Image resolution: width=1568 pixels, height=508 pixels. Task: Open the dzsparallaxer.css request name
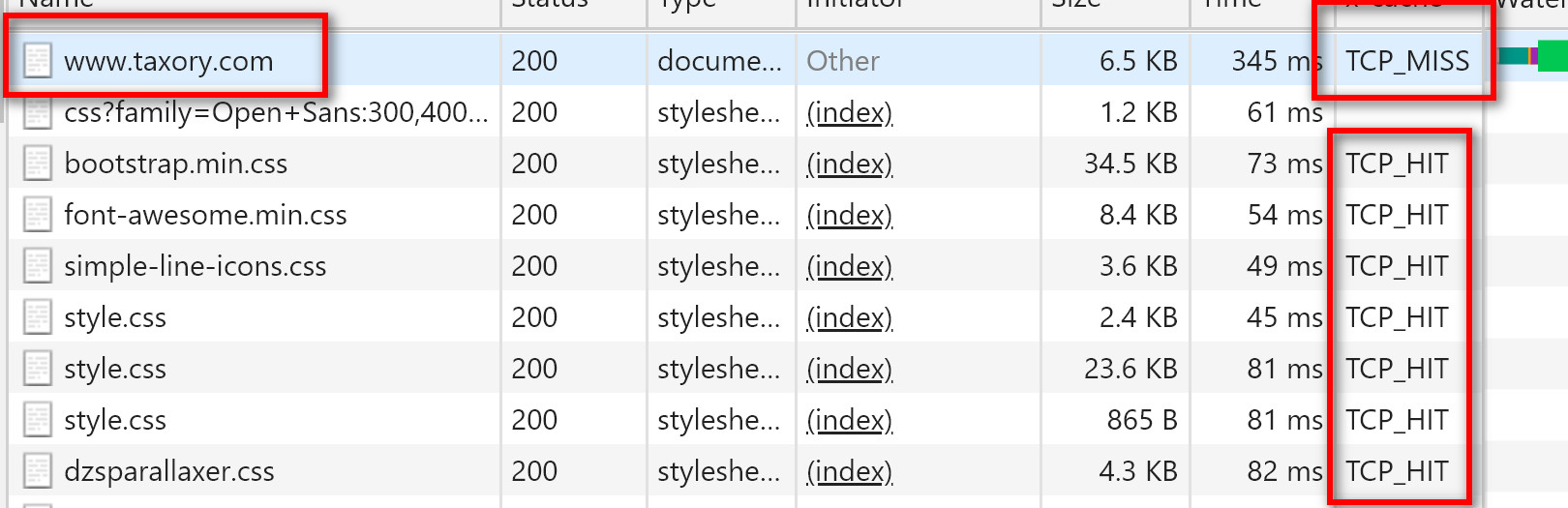point(168,471)
